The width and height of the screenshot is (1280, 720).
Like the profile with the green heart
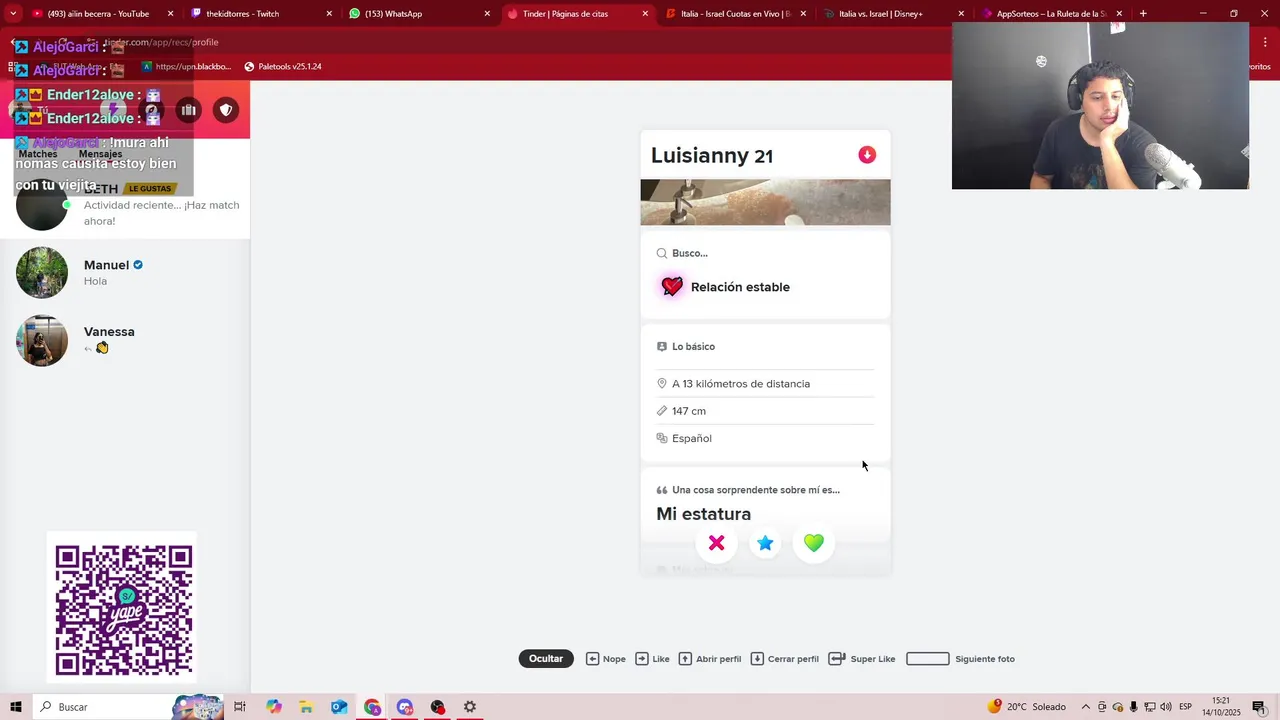(814, 543)
